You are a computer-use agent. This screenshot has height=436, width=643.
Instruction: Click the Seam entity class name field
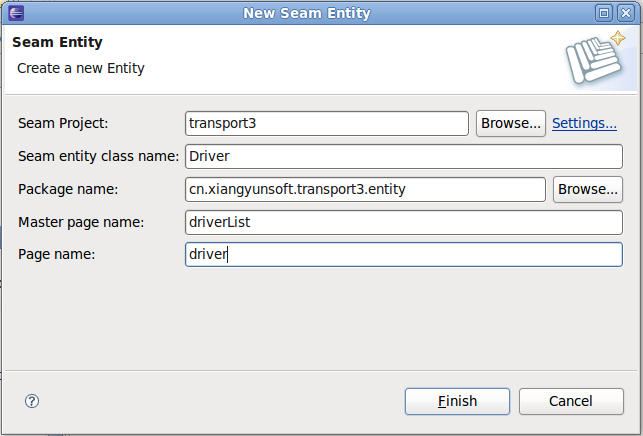[x=404, y=156]
